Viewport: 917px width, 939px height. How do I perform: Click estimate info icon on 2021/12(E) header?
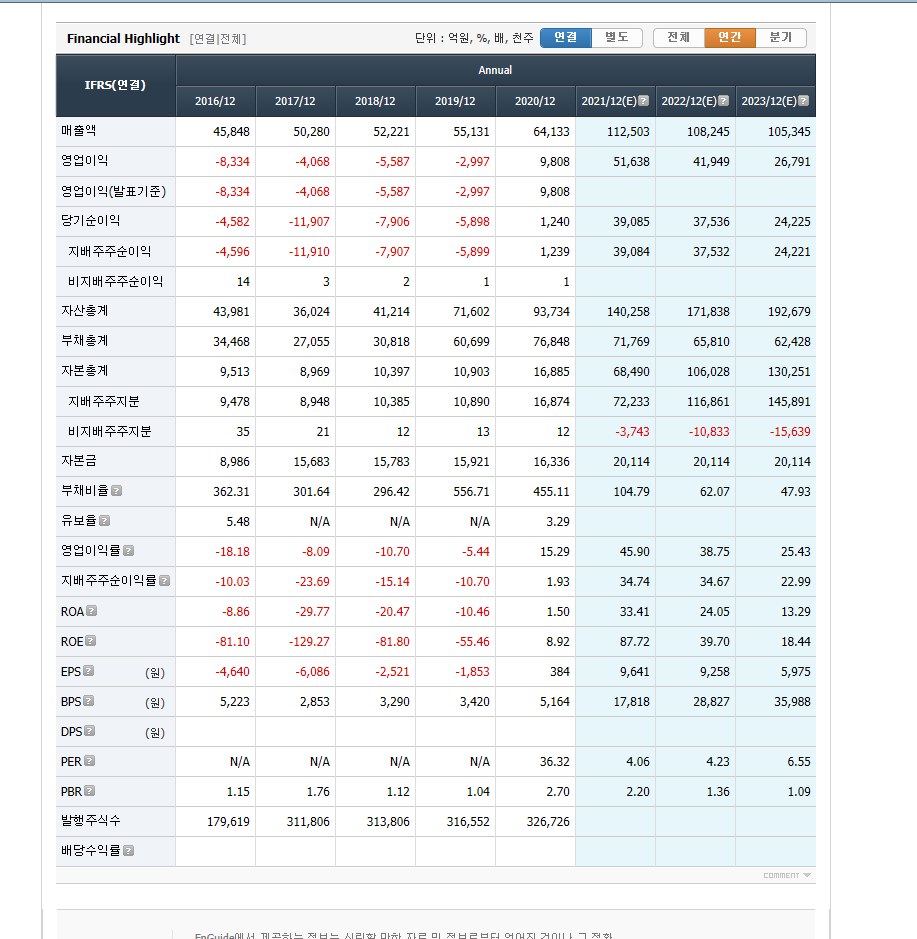coord(644,101)
